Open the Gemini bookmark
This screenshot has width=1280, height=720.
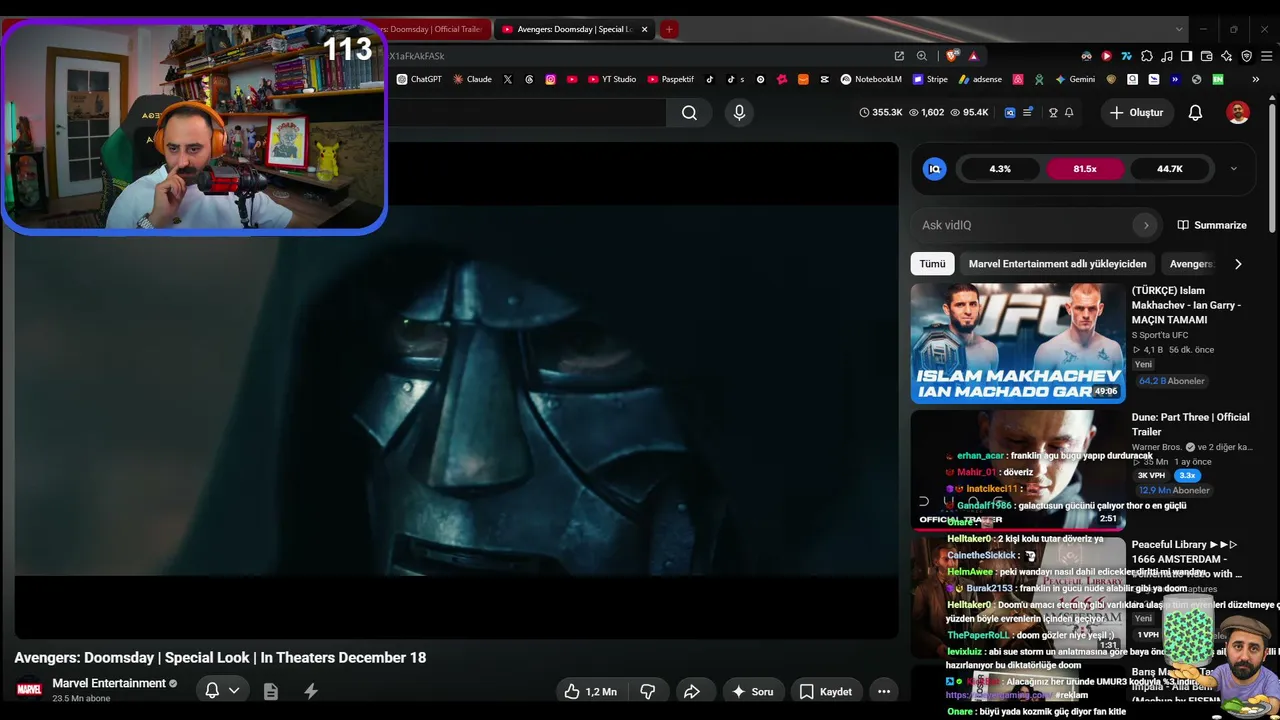[x=1075, y=79]
